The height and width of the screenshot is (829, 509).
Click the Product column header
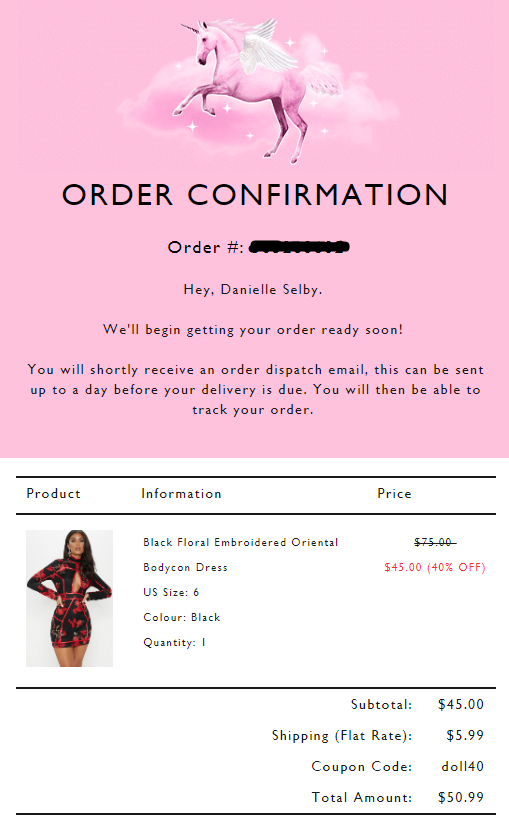click(53, 494)
